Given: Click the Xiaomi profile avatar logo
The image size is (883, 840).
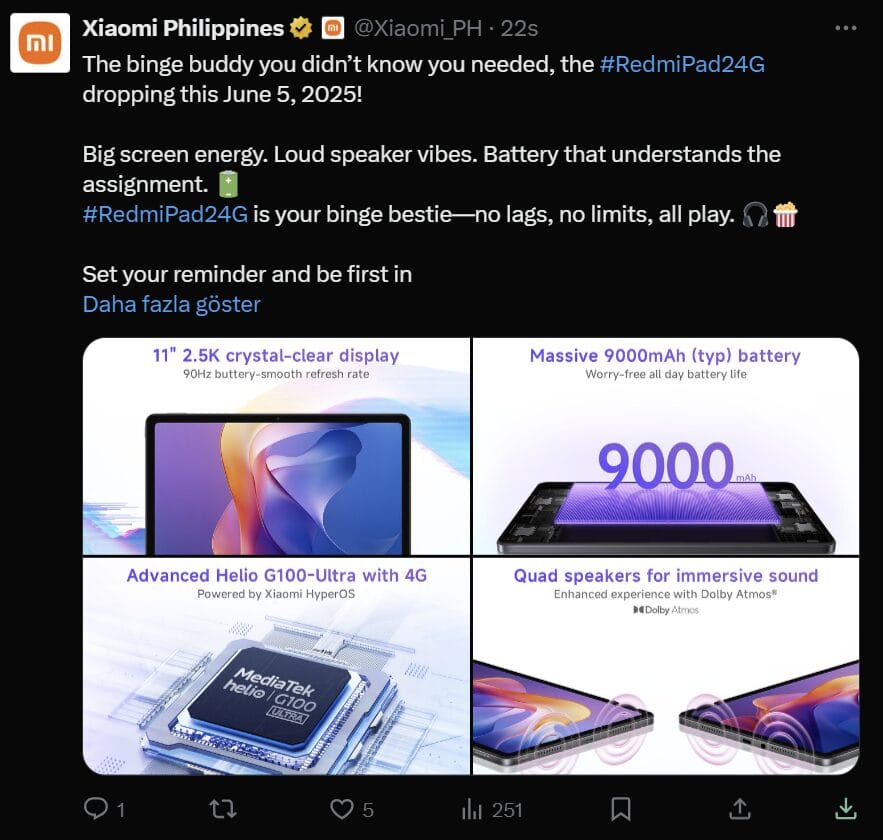Looking at the screenshot, I should pos(39,44).
